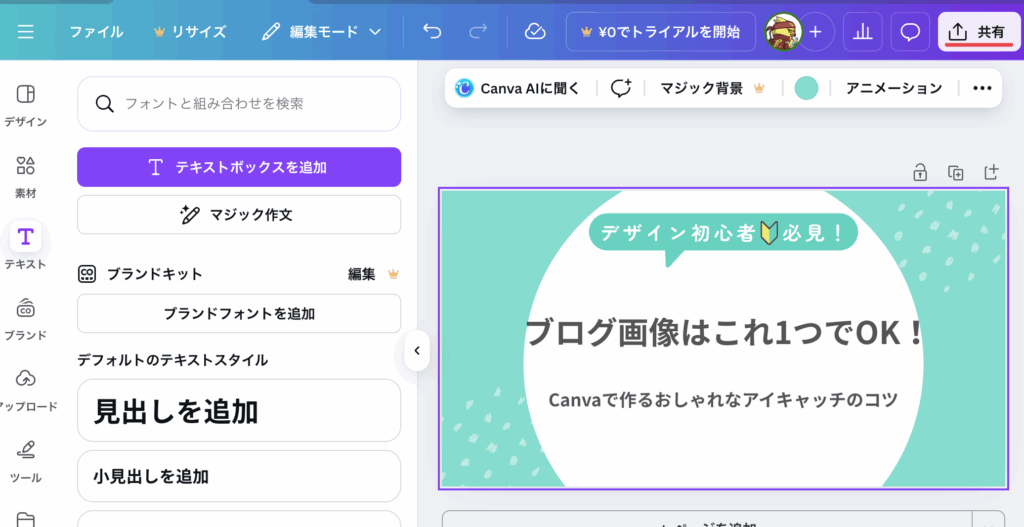The height and width of the screenshot is (527, 1024).
Task: Click the teal background color swatch
Action: click(806, 88)
